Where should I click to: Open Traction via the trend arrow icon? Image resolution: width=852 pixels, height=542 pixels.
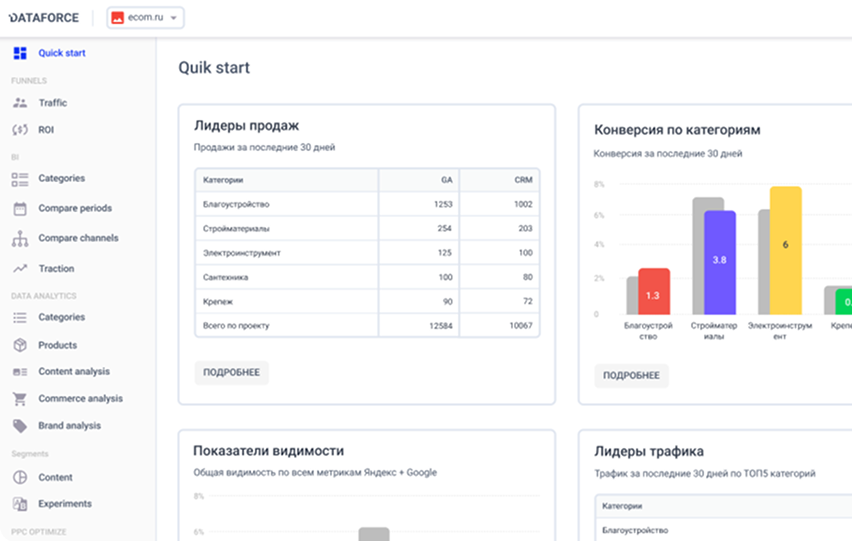pos(20,269)
